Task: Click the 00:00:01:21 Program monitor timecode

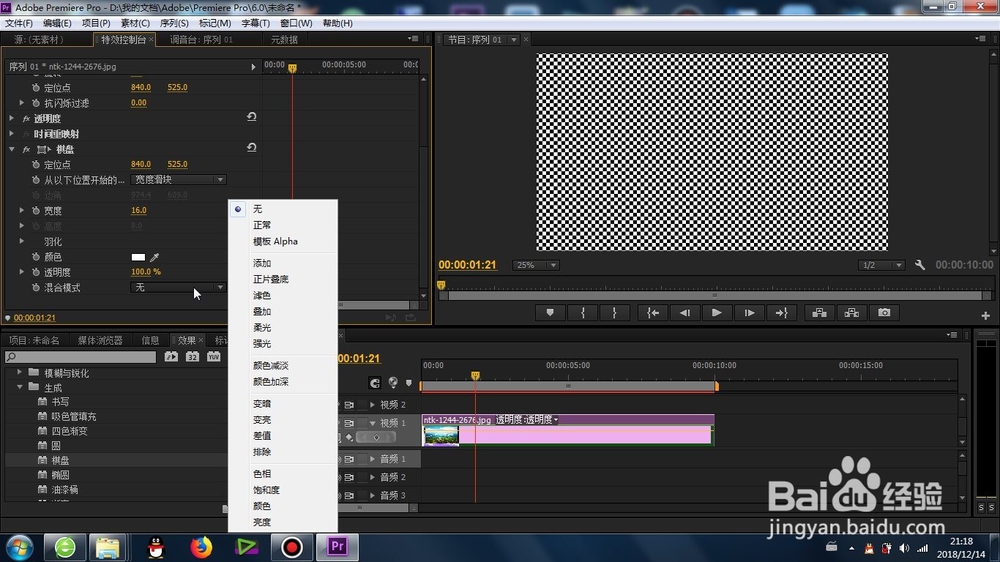Action: tap(467, 265)
